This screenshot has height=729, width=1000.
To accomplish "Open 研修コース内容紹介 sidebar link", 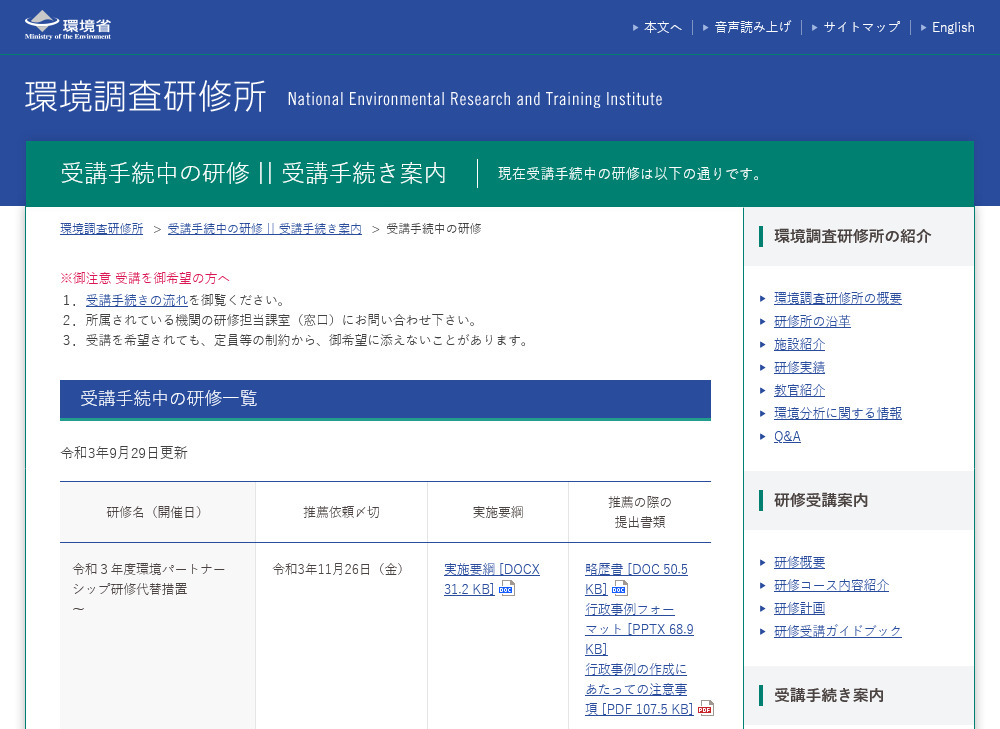I will [x=831, y=585].
